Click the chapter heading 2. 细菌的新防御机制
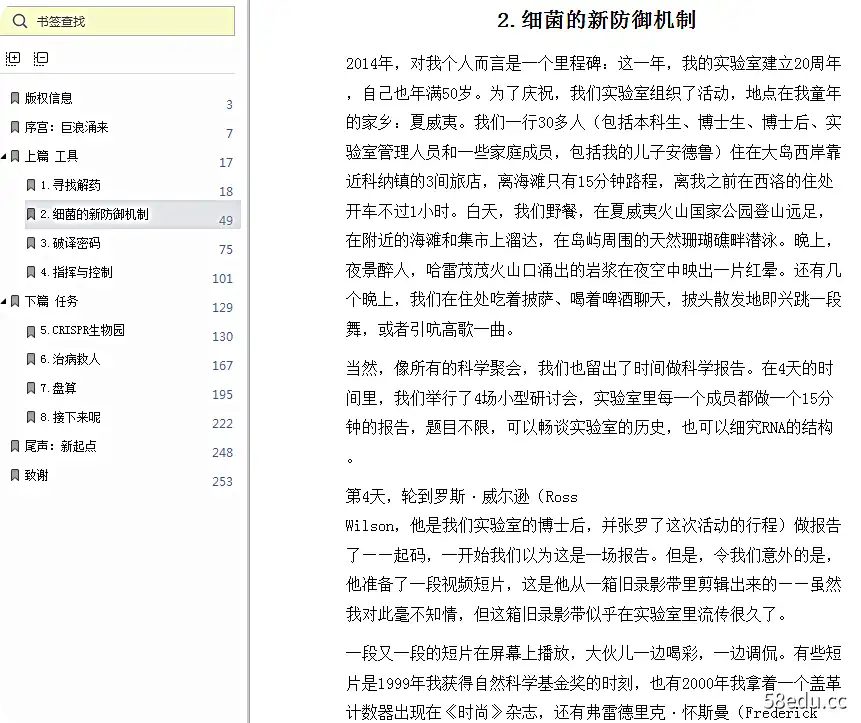This screenshot has height=723, width=861. coord(596,20)
